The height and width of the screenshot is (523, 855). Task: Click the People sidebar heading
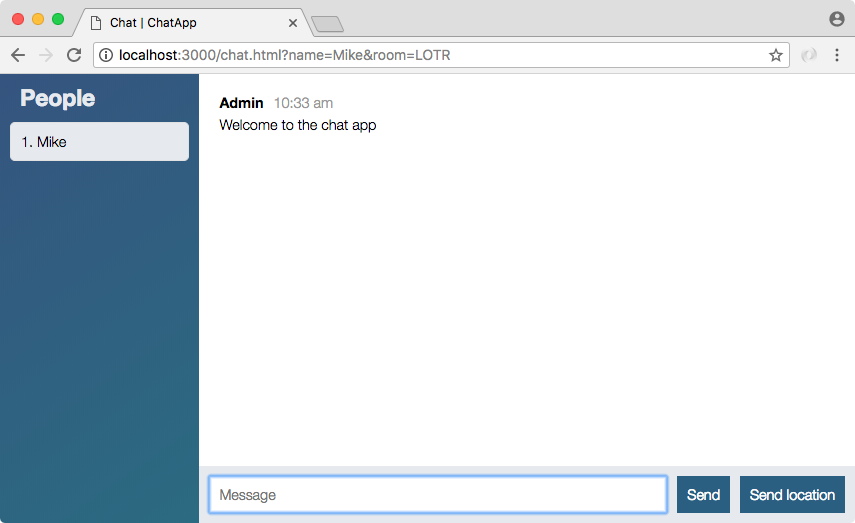pyautogui.click(x=58, y=98)
